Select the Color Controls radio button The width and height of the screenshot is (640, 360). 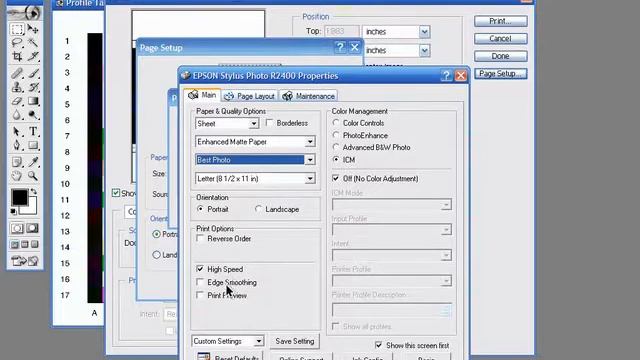click(336, 122)
